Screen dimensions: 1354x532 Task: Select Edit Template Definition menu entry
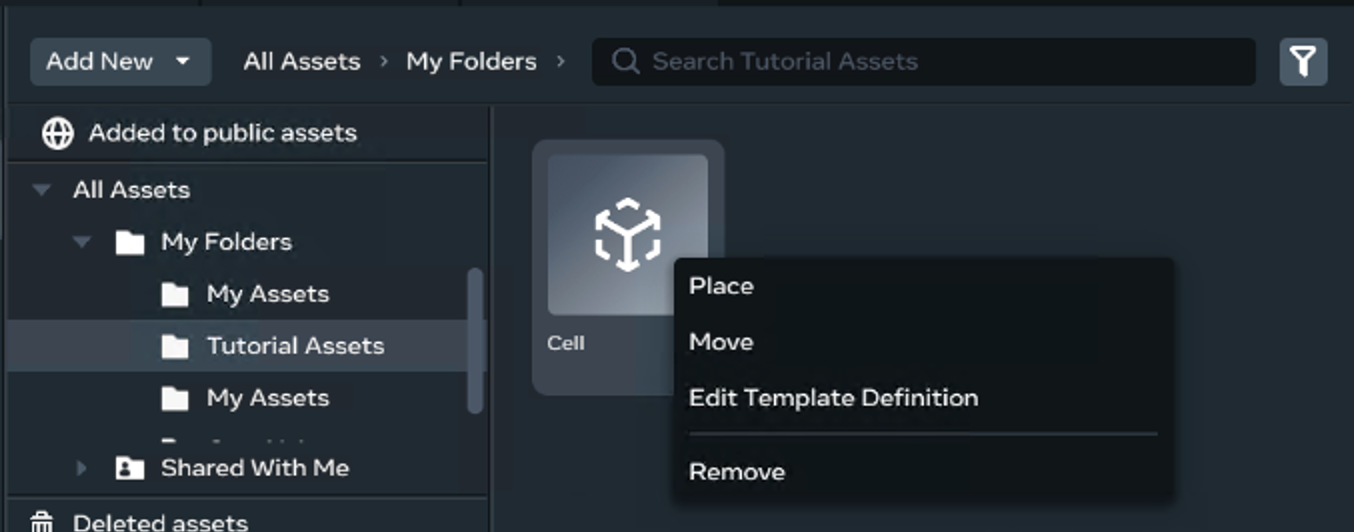pos(833,398)
